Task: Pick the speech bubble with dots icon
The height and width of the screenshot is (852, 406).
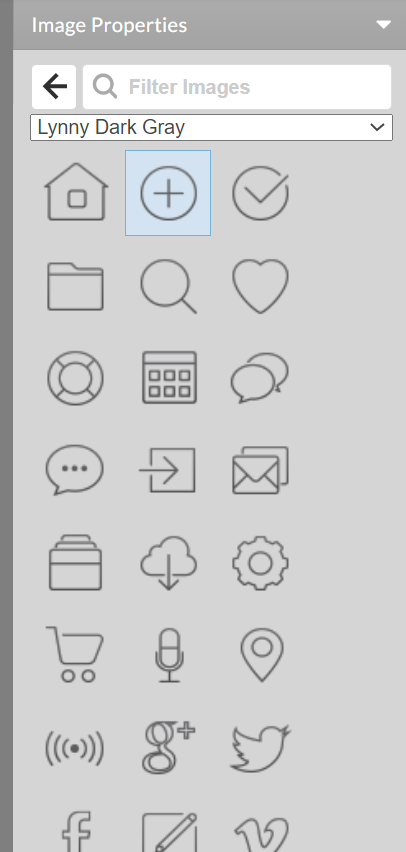Action: (75, 469)
